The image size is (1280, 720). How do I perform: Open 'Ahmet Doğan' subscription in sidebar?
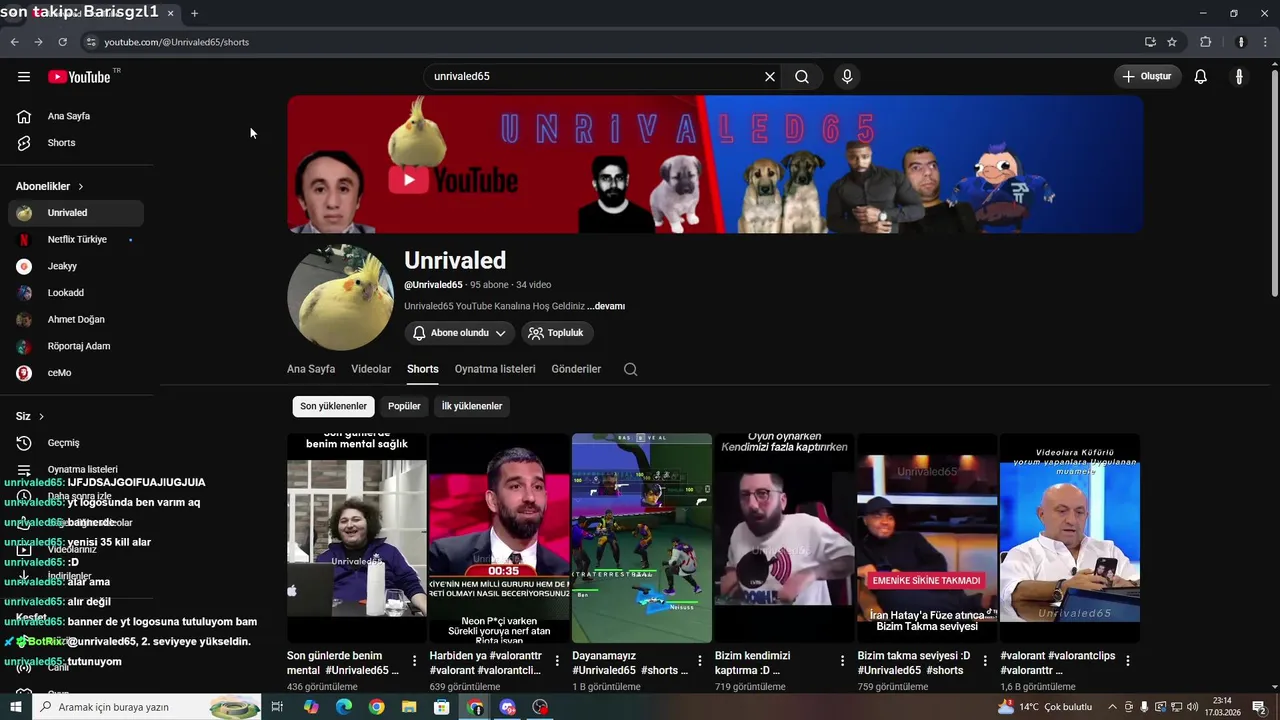coord(76,320)
